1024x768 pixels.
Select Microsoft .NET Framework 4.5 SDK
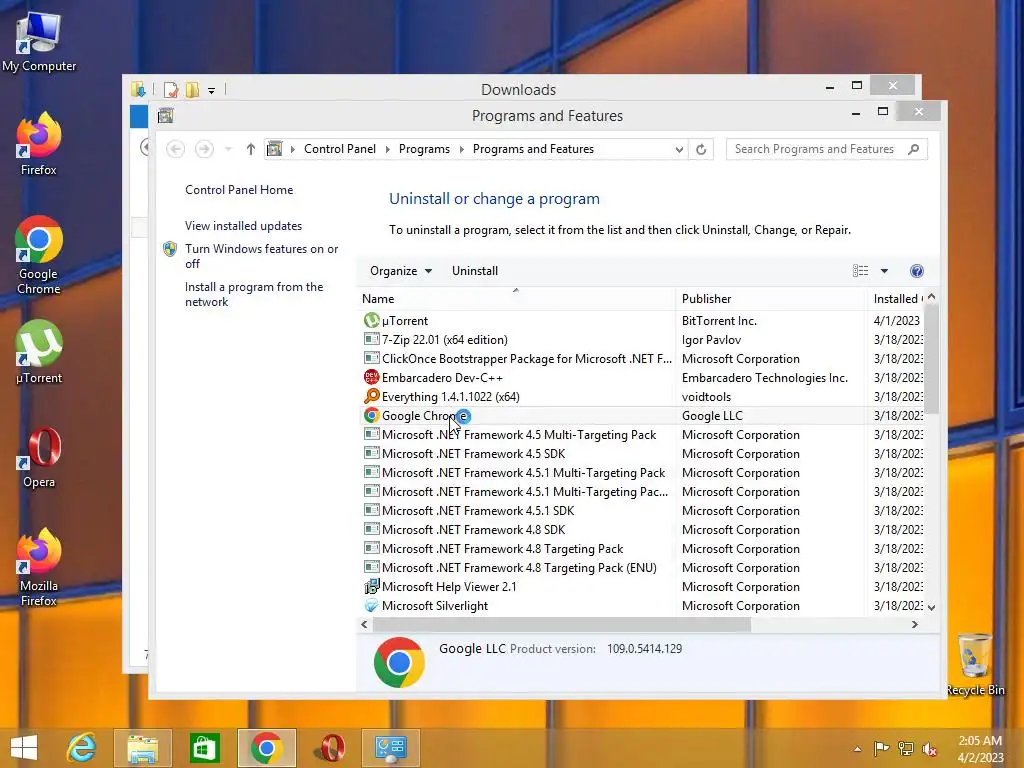point(643,453)
